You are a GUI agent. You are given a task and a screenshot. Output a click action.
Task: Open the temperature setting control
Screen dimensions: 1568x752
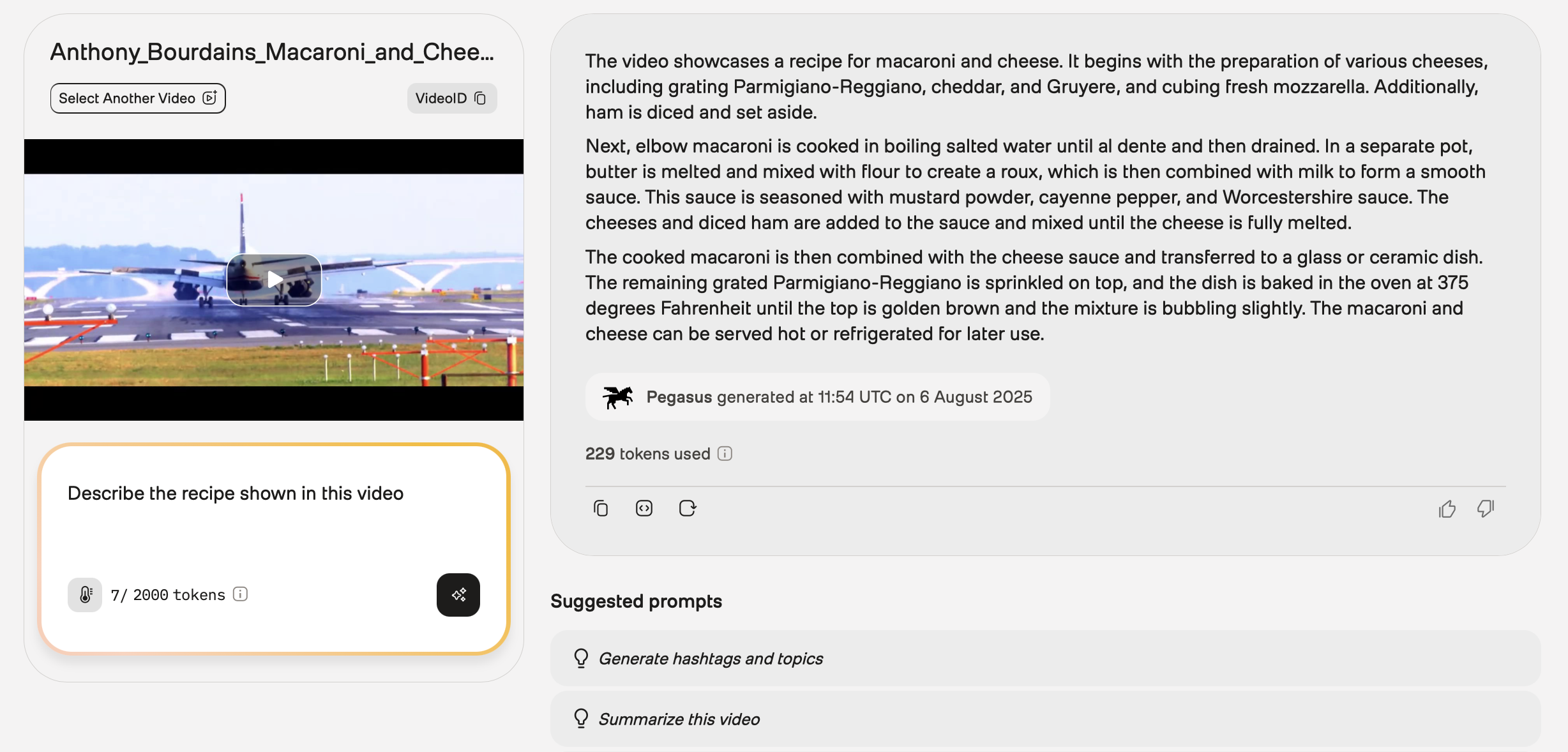click(x=85, y=594)
